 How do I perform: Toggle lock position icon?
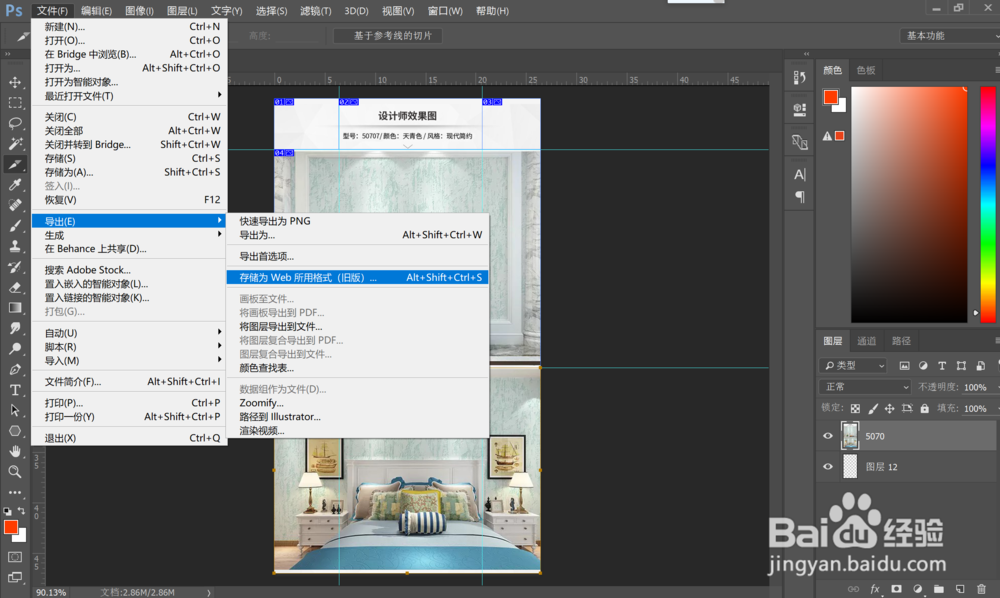coord(890,408)
